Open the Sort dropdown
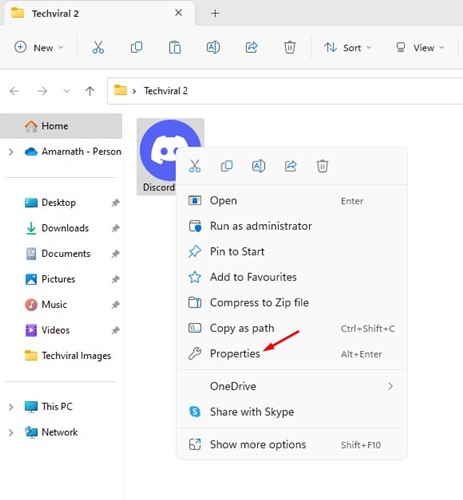Image resolution: width=463 pixels, height=500 pixels. click(x=348, y=48)
